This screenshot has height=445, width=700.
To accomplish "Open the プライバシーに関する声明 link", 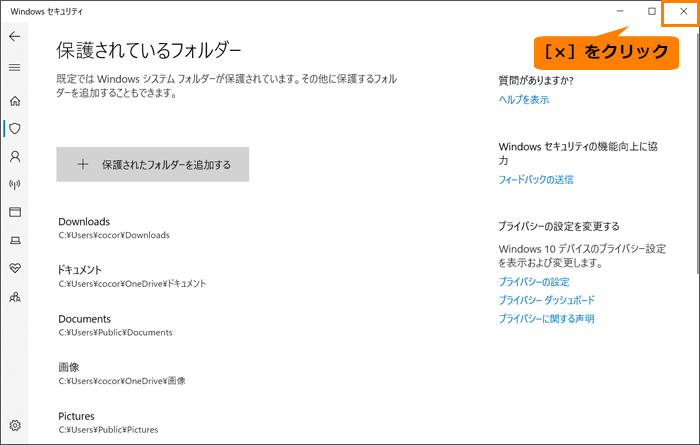I will coord(546,319).
